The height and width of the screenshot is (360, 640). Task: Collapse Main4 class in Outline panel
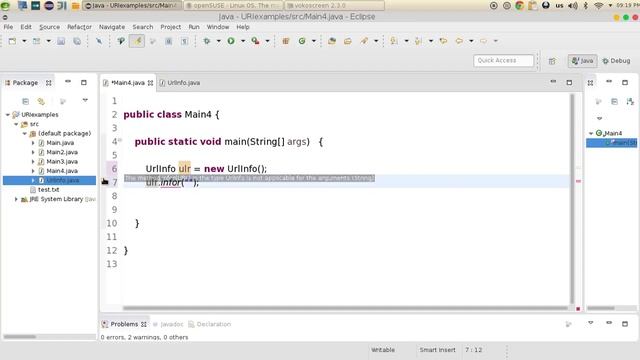pos(591,133)
